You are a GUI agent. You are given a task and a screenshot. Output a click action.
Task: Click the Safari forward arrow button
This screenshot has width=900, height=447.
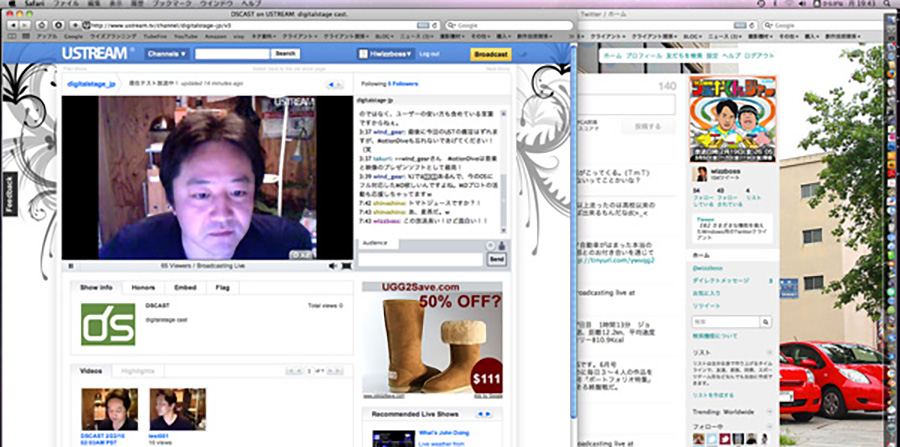tap(24, 25)
